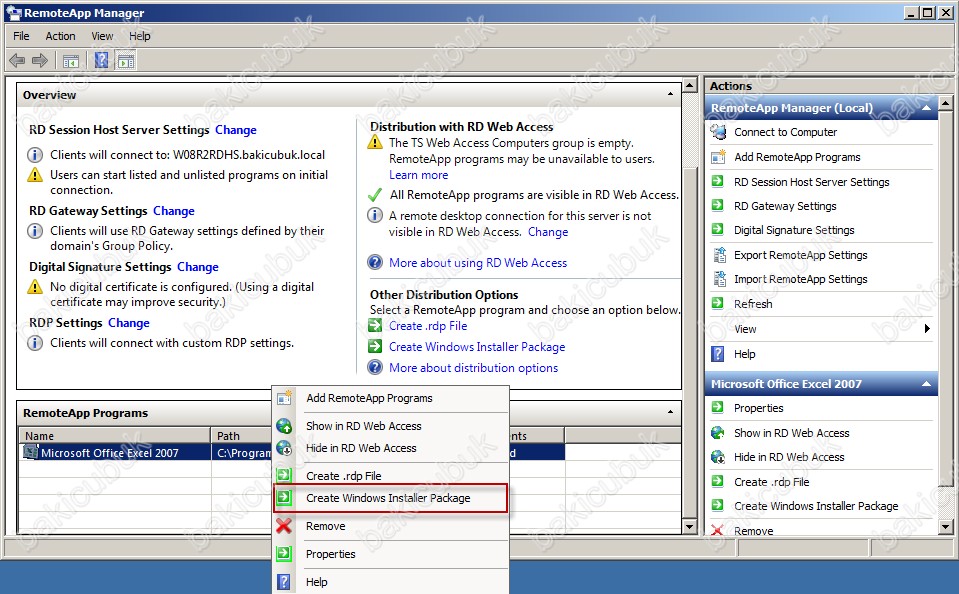959x594 pixels.
Task: Click the Export RemoteApp Settings icon
Action: point(719,254)
